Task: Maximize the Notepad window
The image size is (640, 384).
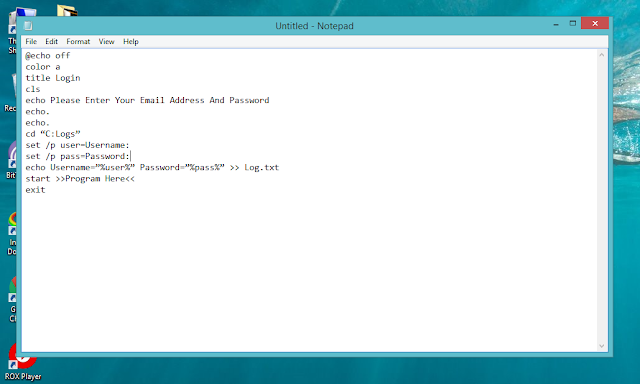Action: click(x=573, y=24)
